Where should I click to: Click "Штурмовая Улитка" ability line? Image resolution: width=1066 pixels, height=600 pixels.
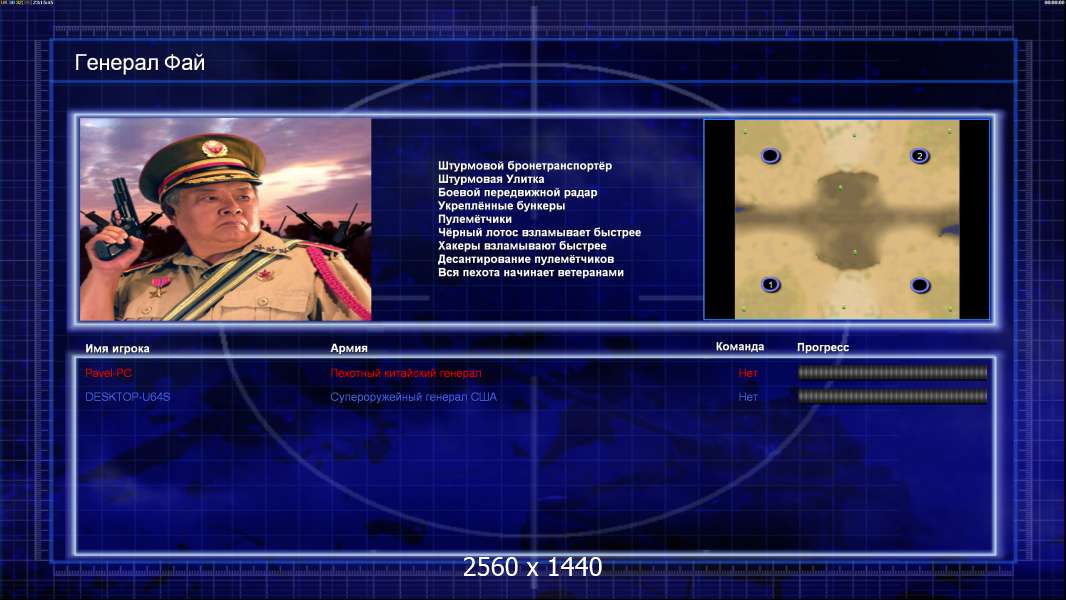(491, 179)
